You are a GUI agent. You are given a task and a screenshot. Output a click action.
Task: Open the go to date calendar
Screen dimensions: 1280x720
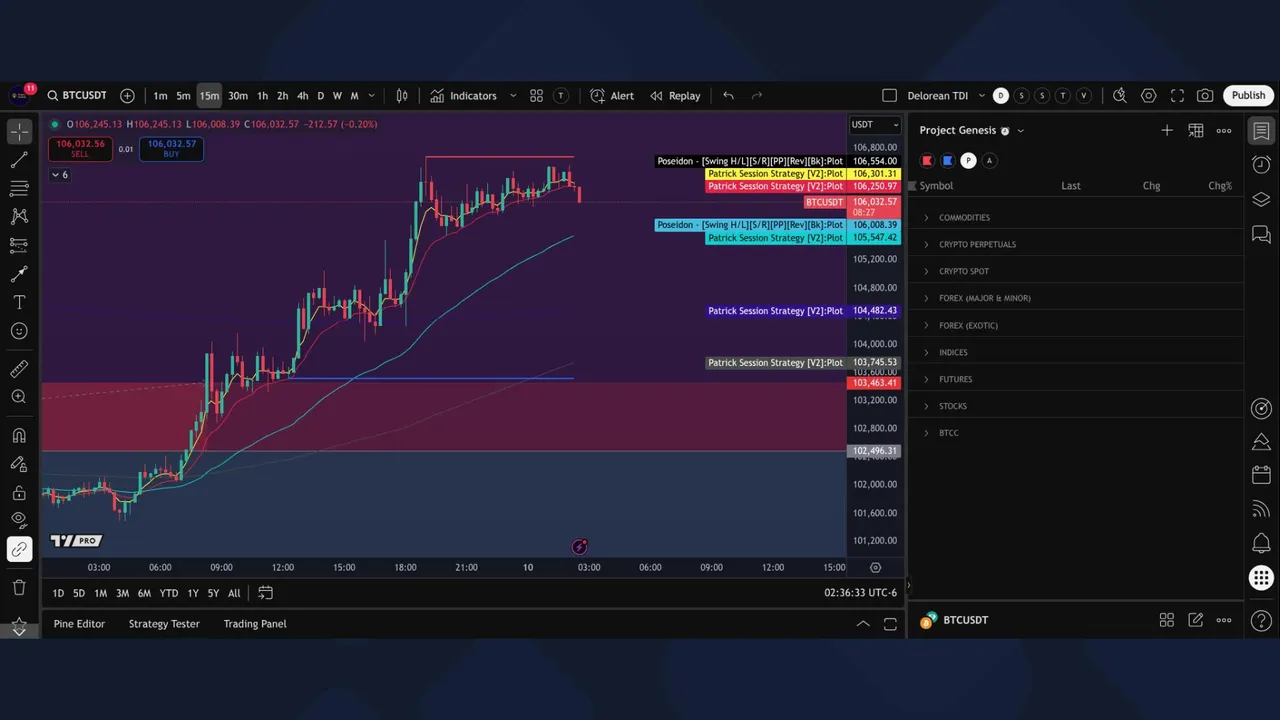[265, 593]
